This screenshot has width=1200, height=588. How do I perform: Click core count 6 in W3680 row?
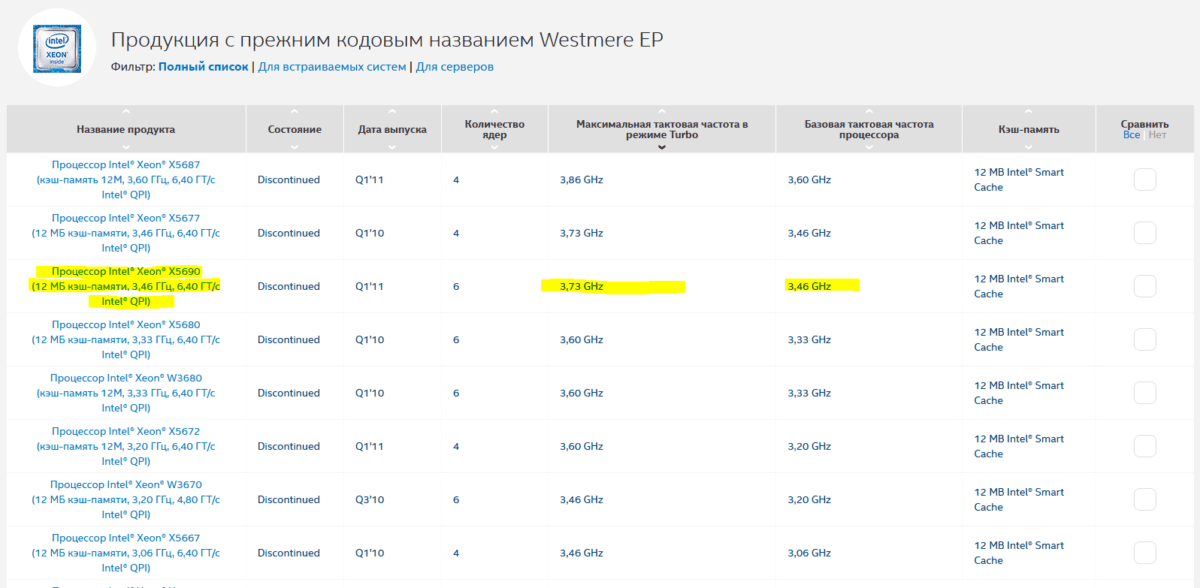click(x=456, y=393)
